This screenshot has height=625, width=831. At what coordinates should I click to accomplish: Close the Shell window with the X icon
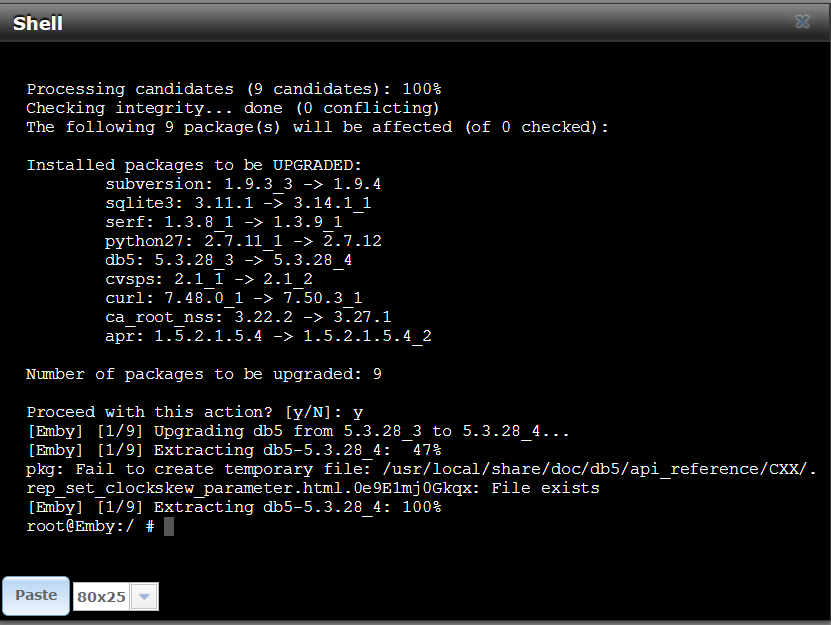click(802, 22)
